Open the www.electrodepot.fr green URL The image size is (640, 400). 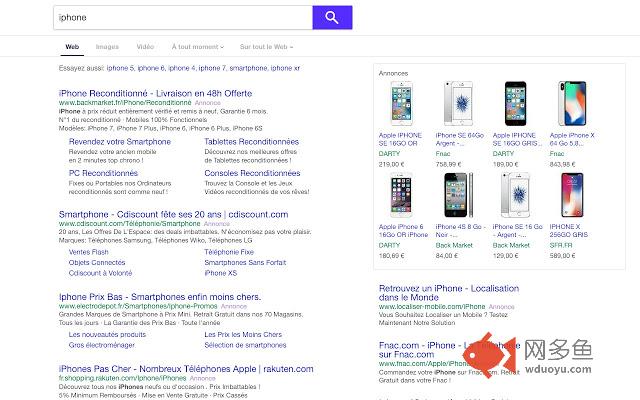coord(138,306)
